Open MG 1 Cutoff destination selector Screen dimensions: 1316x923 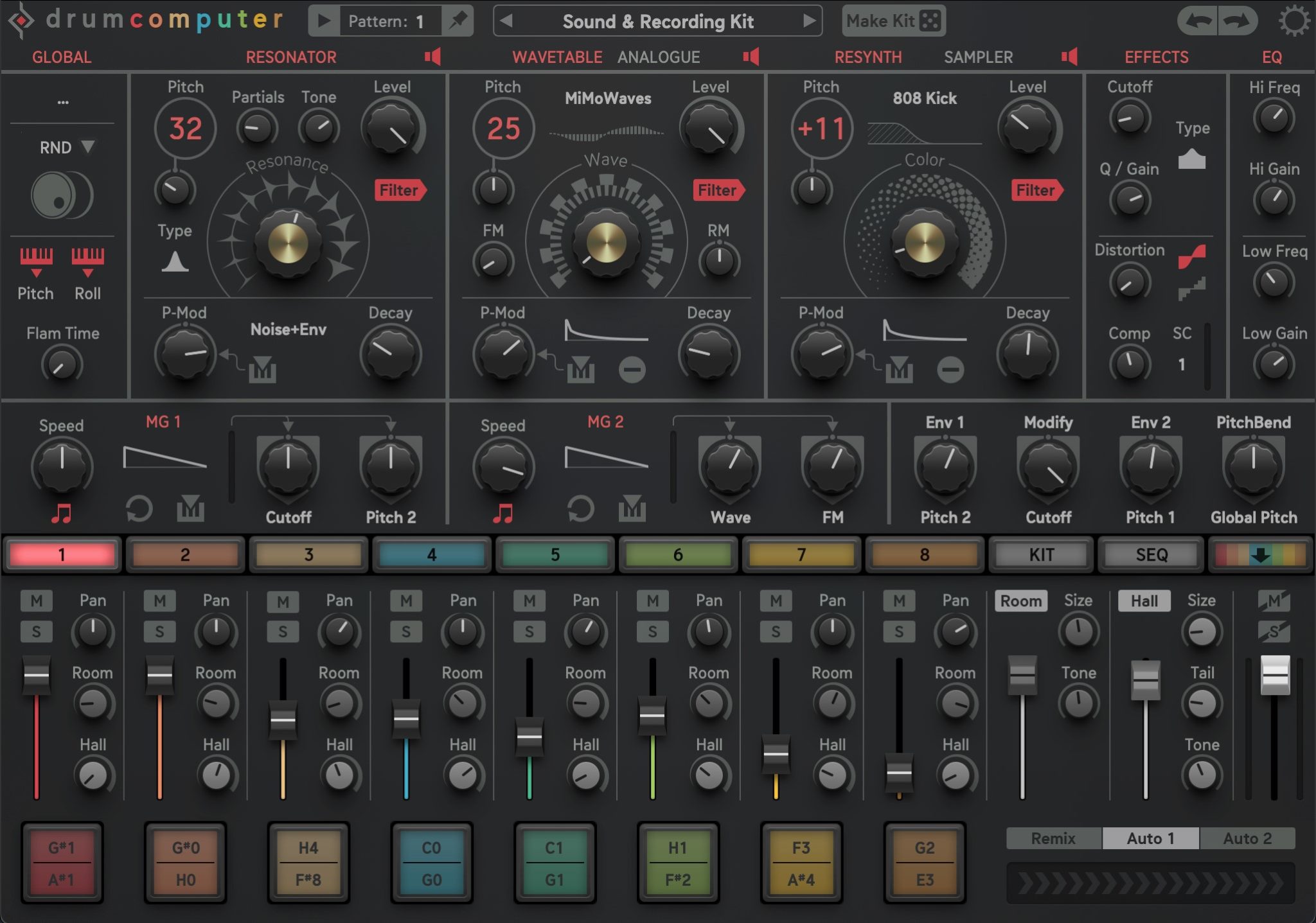(x=288, y=517)
